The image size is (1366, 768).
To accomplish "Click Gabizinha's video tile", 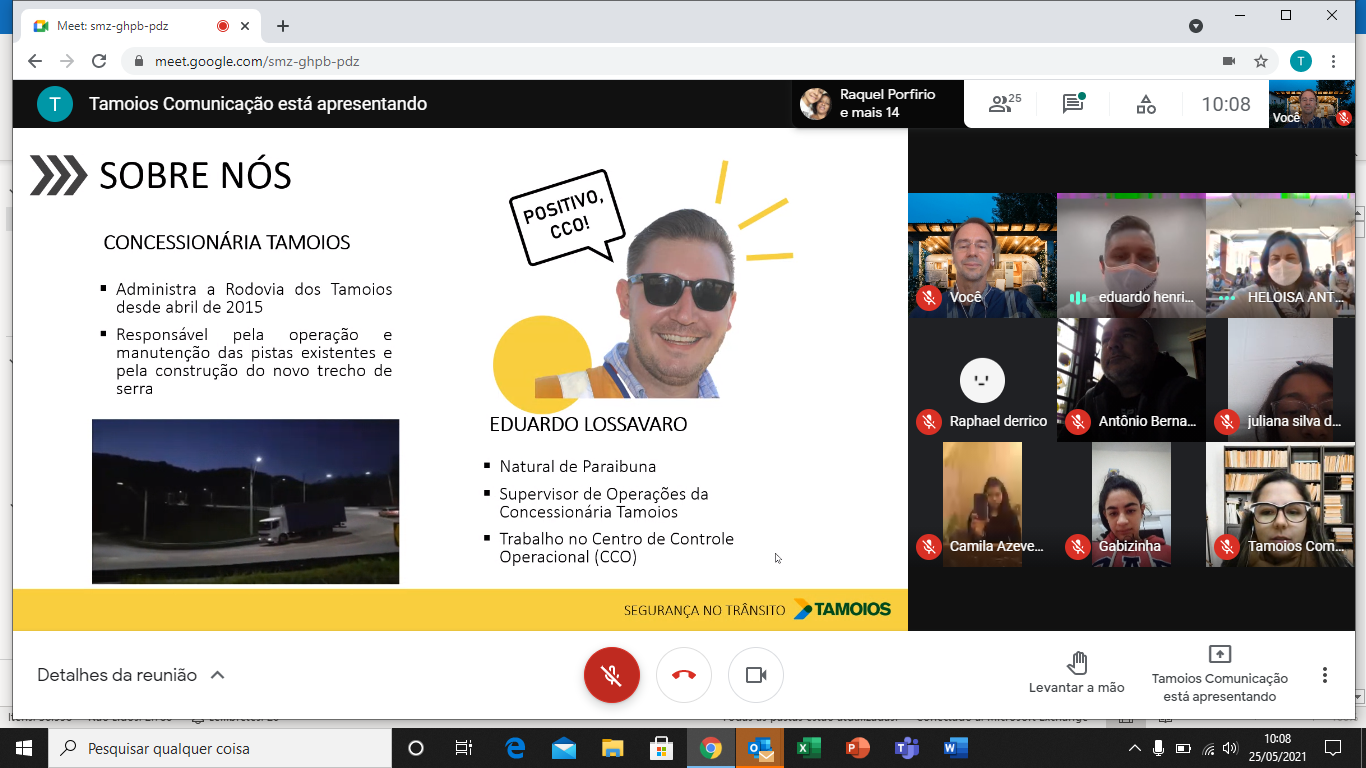I will tap(1131, 505).
